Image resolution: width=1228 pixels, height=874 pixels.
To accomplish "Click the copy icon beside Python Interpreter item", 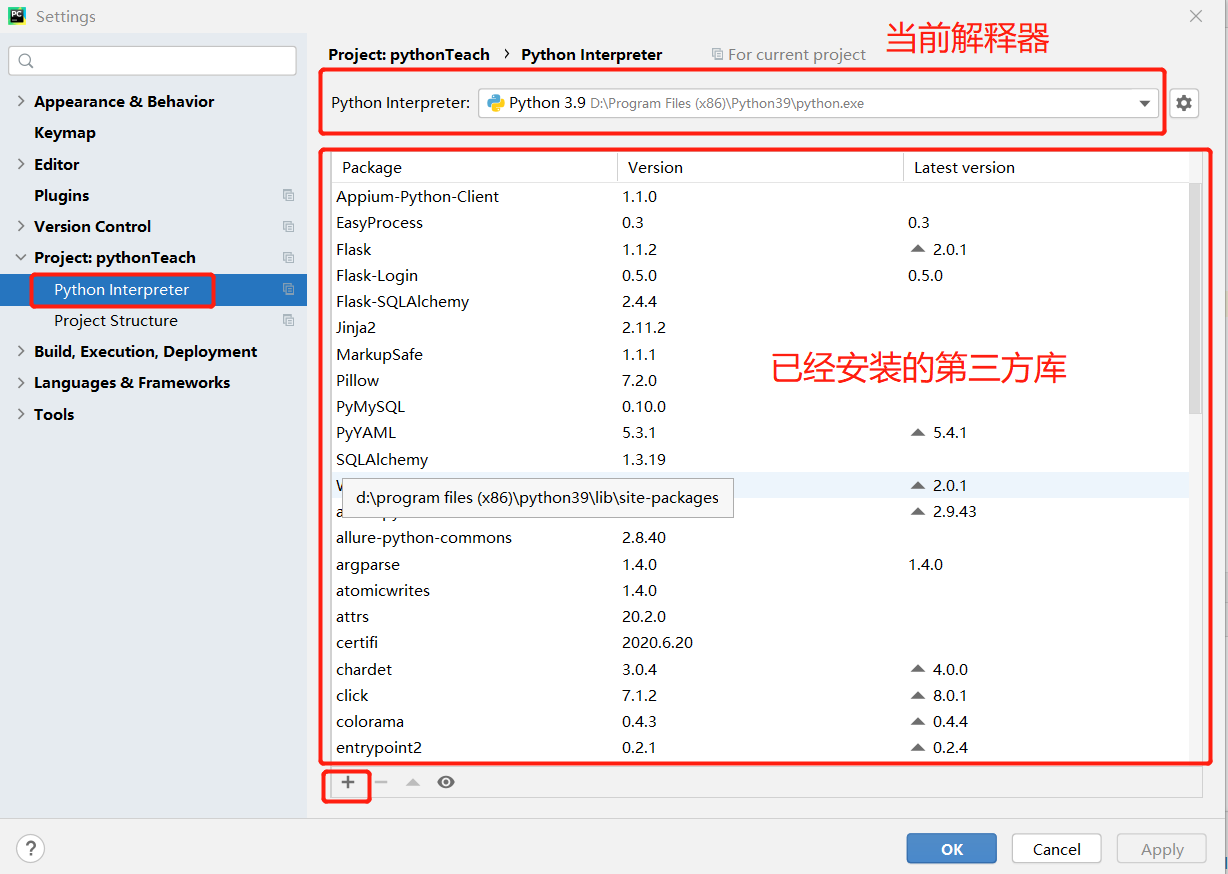I will click(288, 289).
